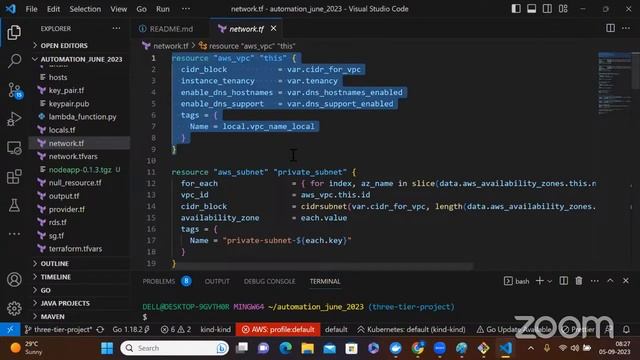Toggle secondary side bar layout button
Image resolution: width=640 pixels, height=360 pixels.
tap(547, 9)
